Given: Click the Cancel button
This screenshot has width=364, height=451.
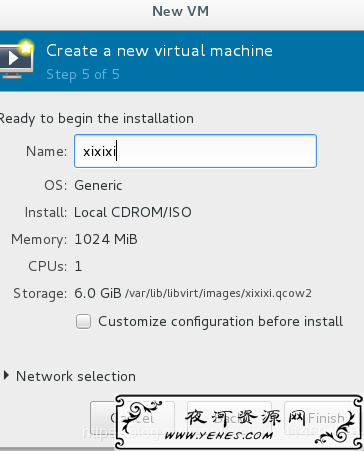Looking at the screenshot, I should click(132, 418).
